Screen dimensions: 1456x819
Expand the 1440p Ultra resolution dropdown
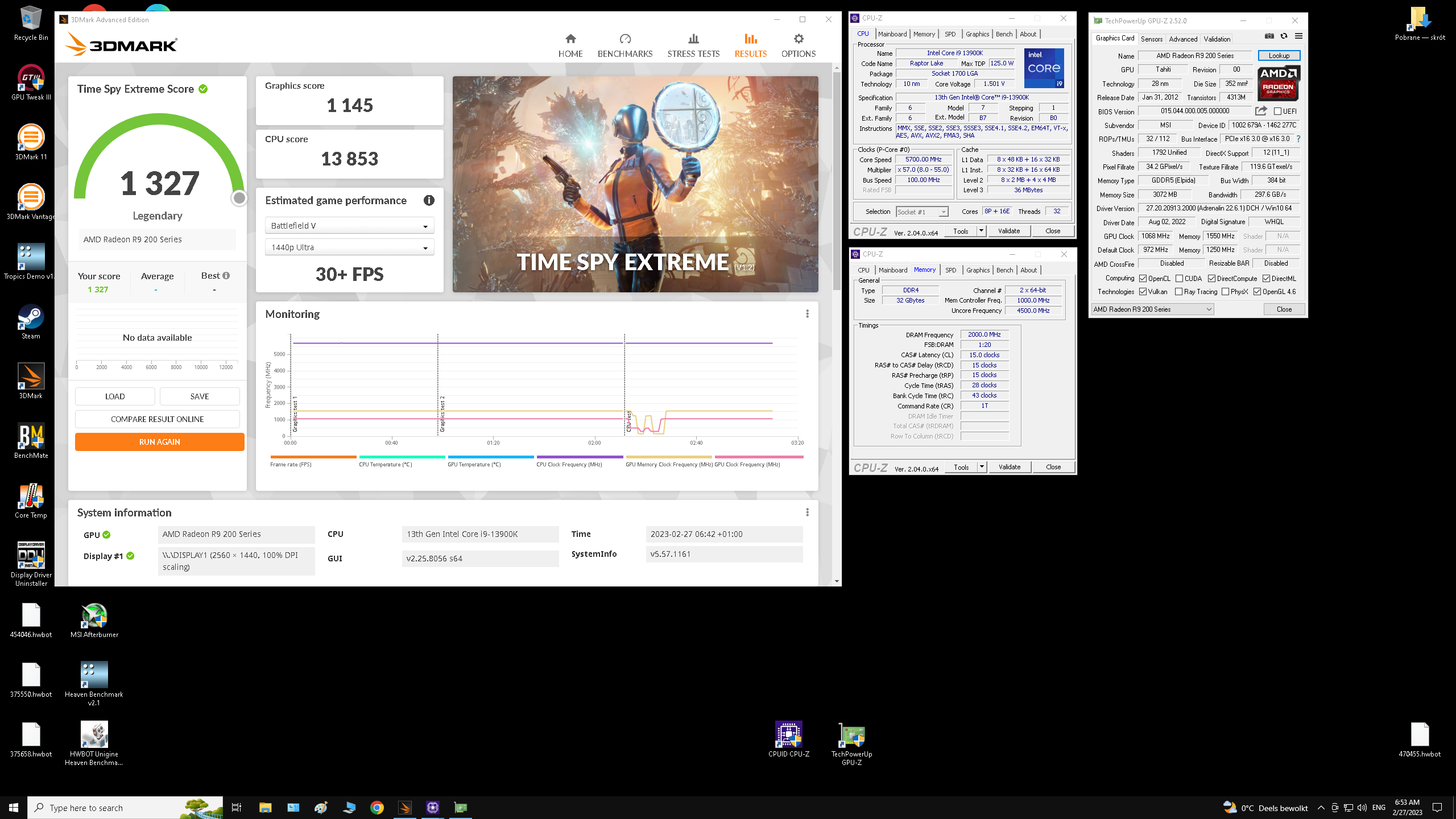(350, 247)
